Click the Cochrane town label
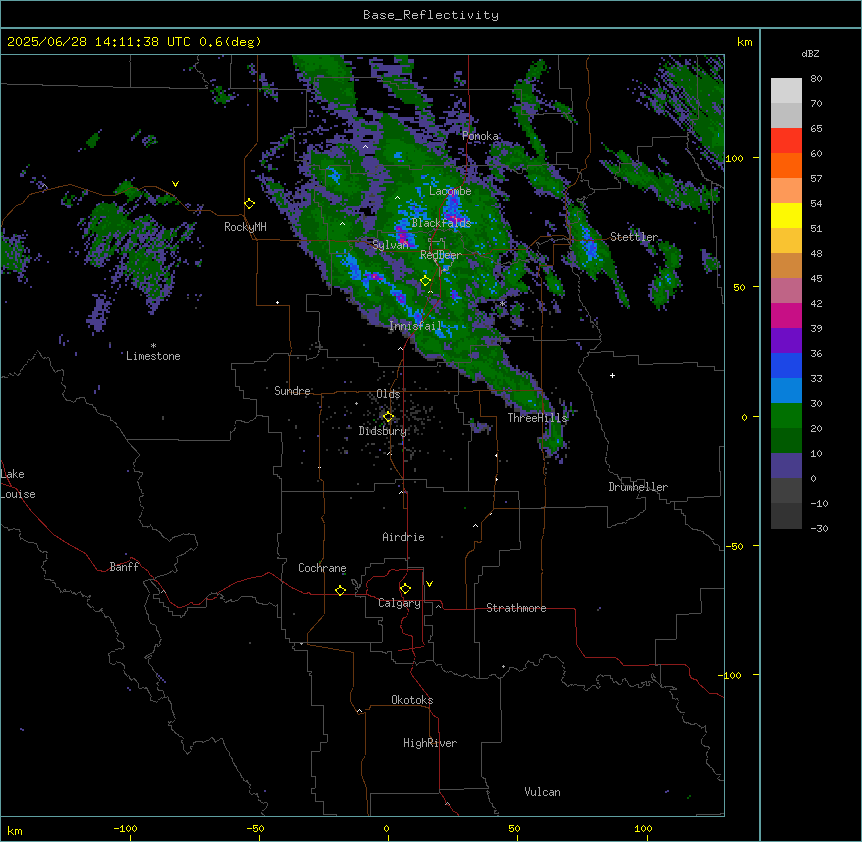Screen dimensions: 862x842 pos(322,568)
